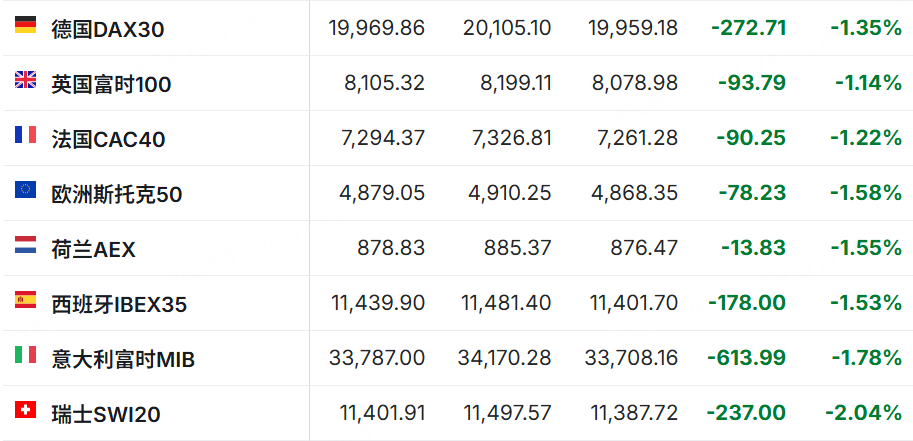
Task: Click the European Union flag icon
Action: coord(26,189)
